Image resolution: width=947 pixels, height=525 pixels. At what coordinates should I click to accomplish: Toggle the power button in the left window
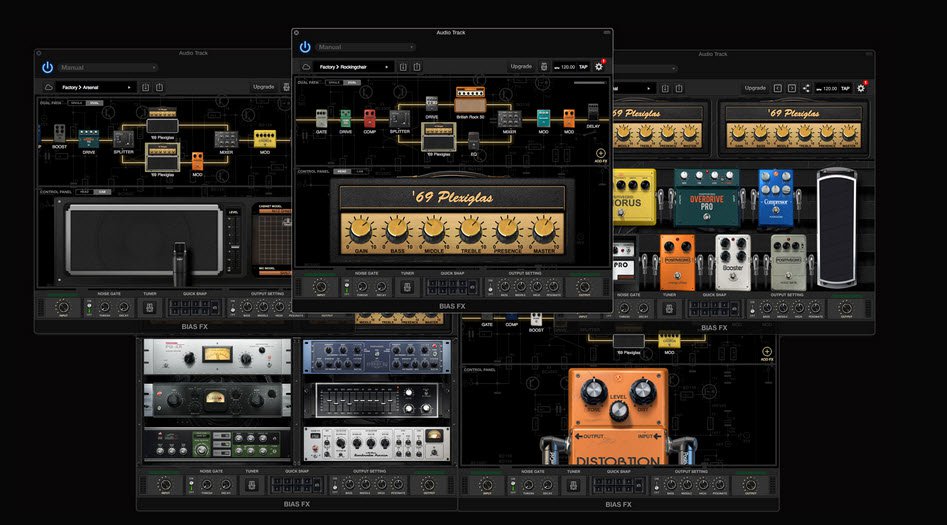[47, 68]
